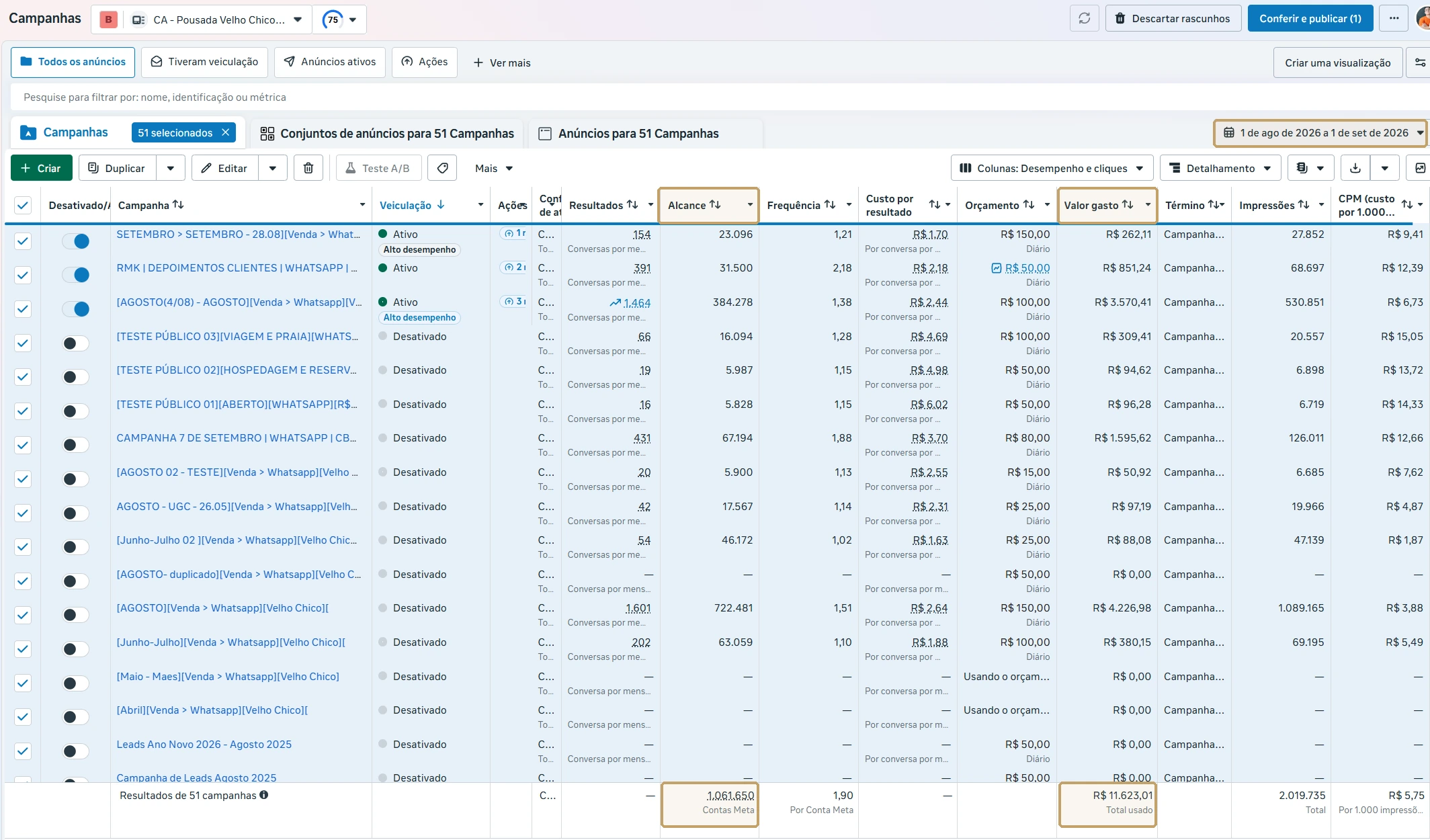Image resolution: width=1430 pixels, height=840 pixels.
Task: Click Ver mais views link
Action: (x=502, y=62)
